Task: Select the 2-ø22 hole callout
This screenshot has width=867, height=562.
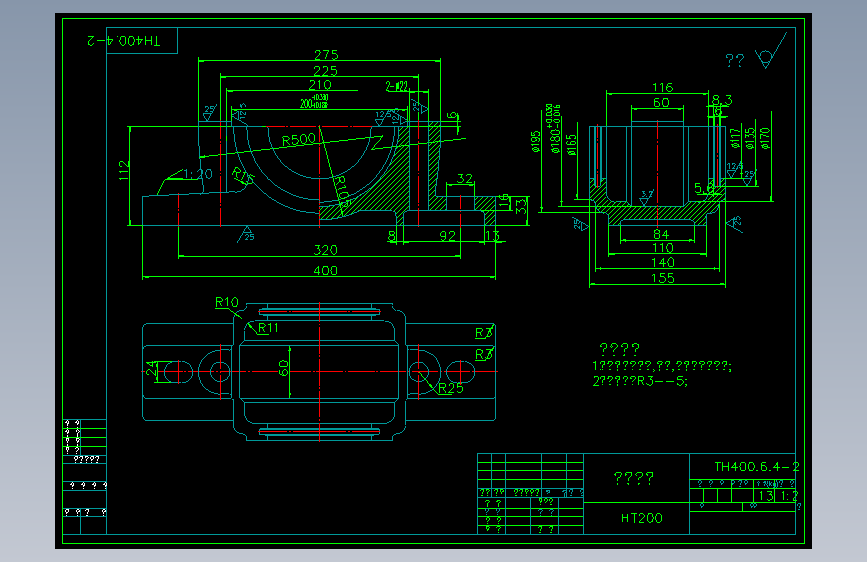Action: (x=397, y=86)
